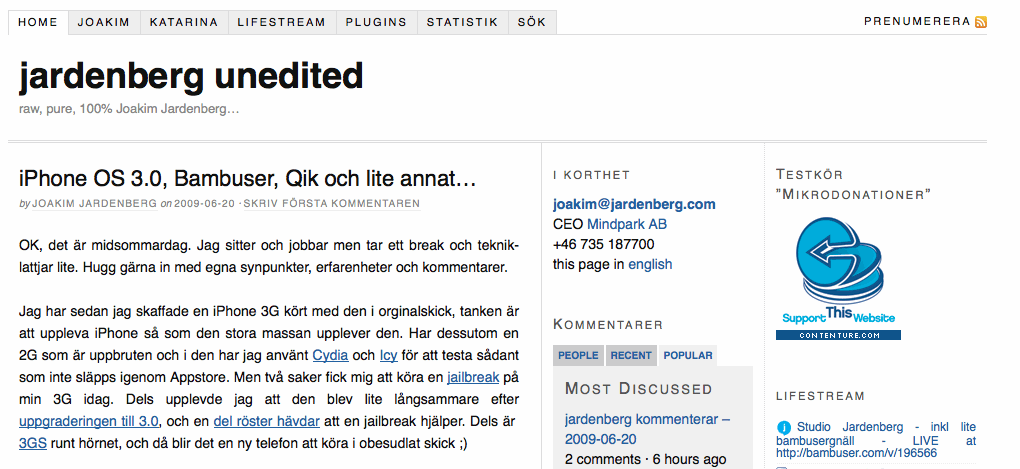Screen dimensions: 1020x469
Task: Open the uppgraderingen till 3.0 link
Action: pyautogui.click(x=89, y=421)
